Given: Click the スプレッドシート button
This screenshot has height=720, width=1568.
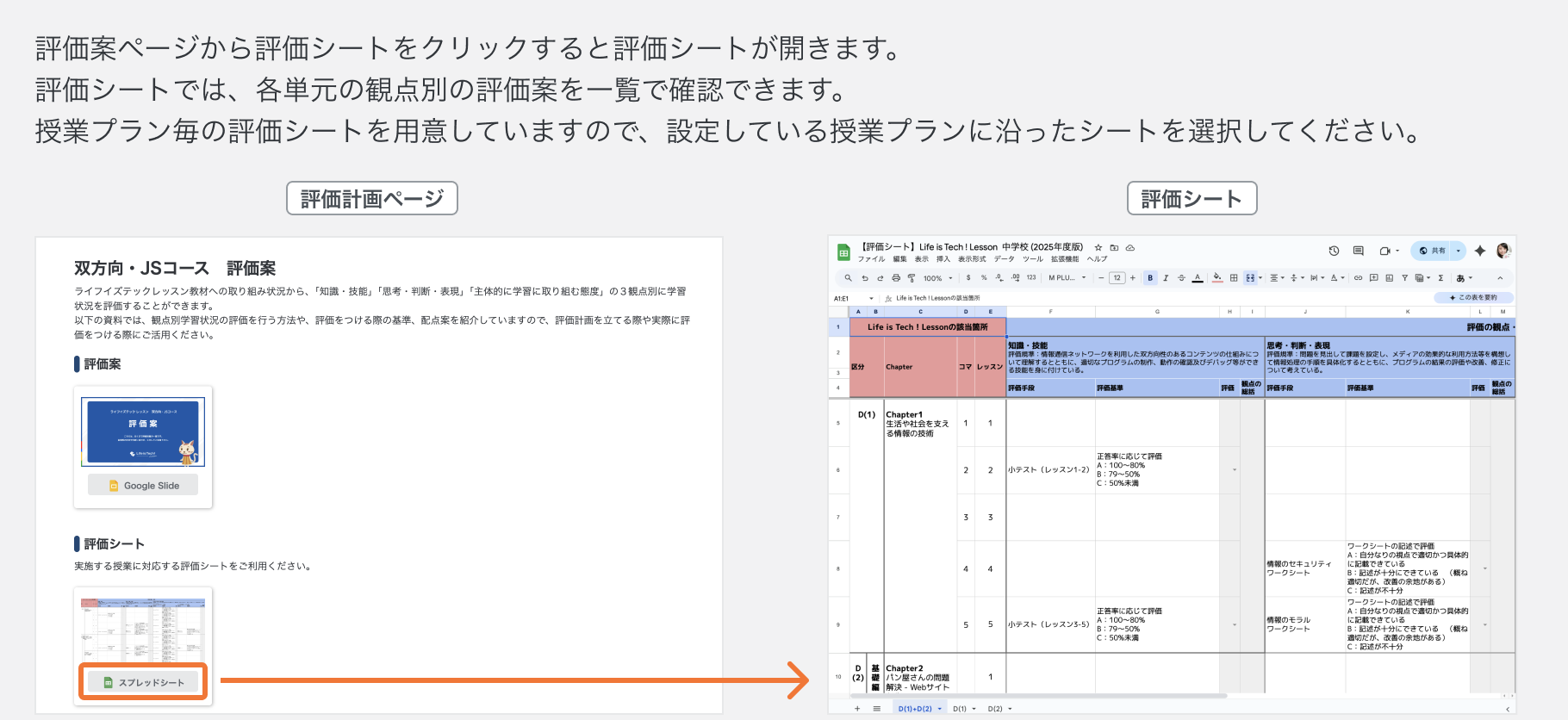Looking at the screenshot, I should (x=143, y=682).
